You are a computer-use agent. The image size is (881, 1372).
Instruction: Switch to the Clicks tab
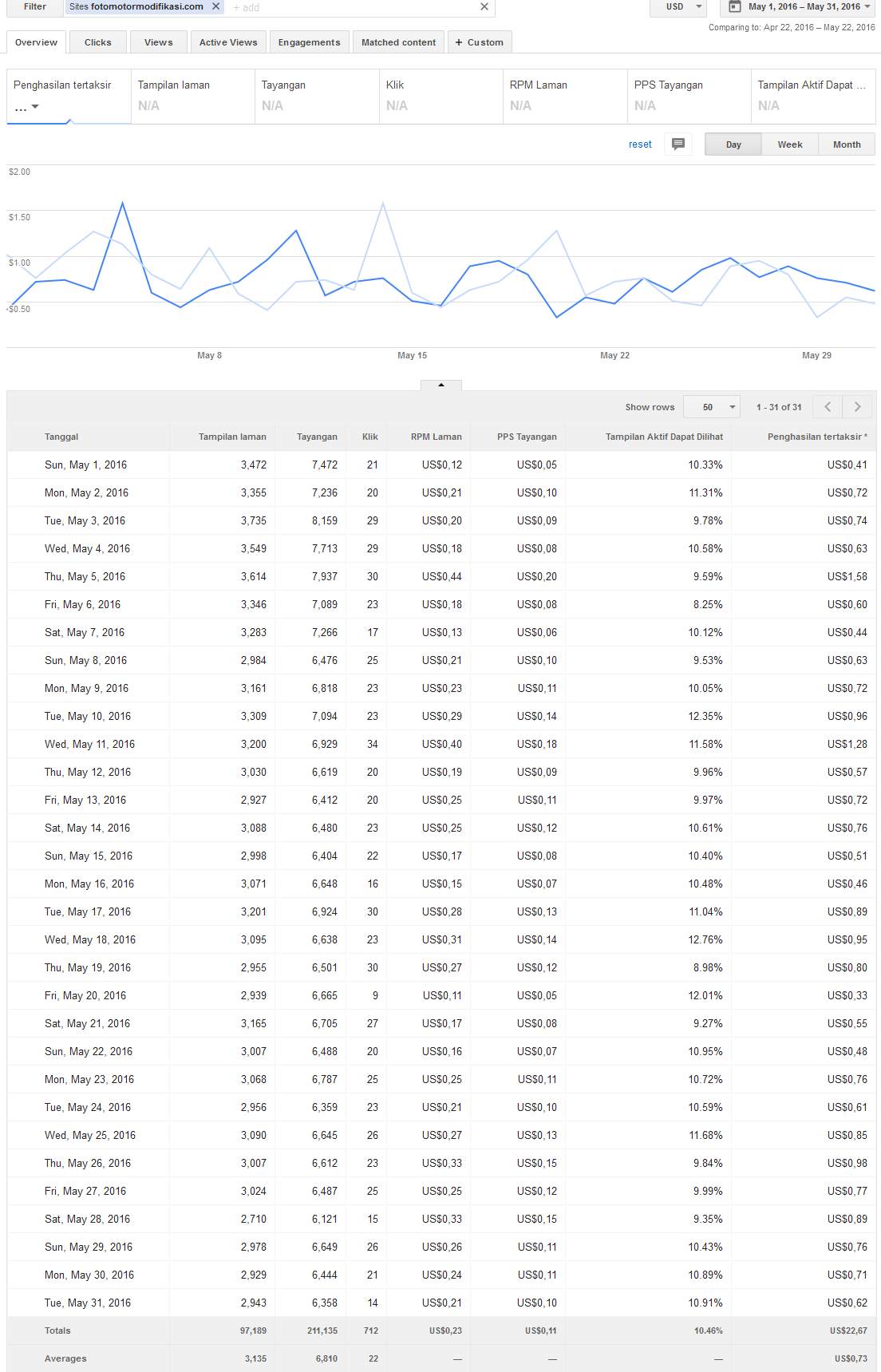pyautogui.click(x=97, y=42)
